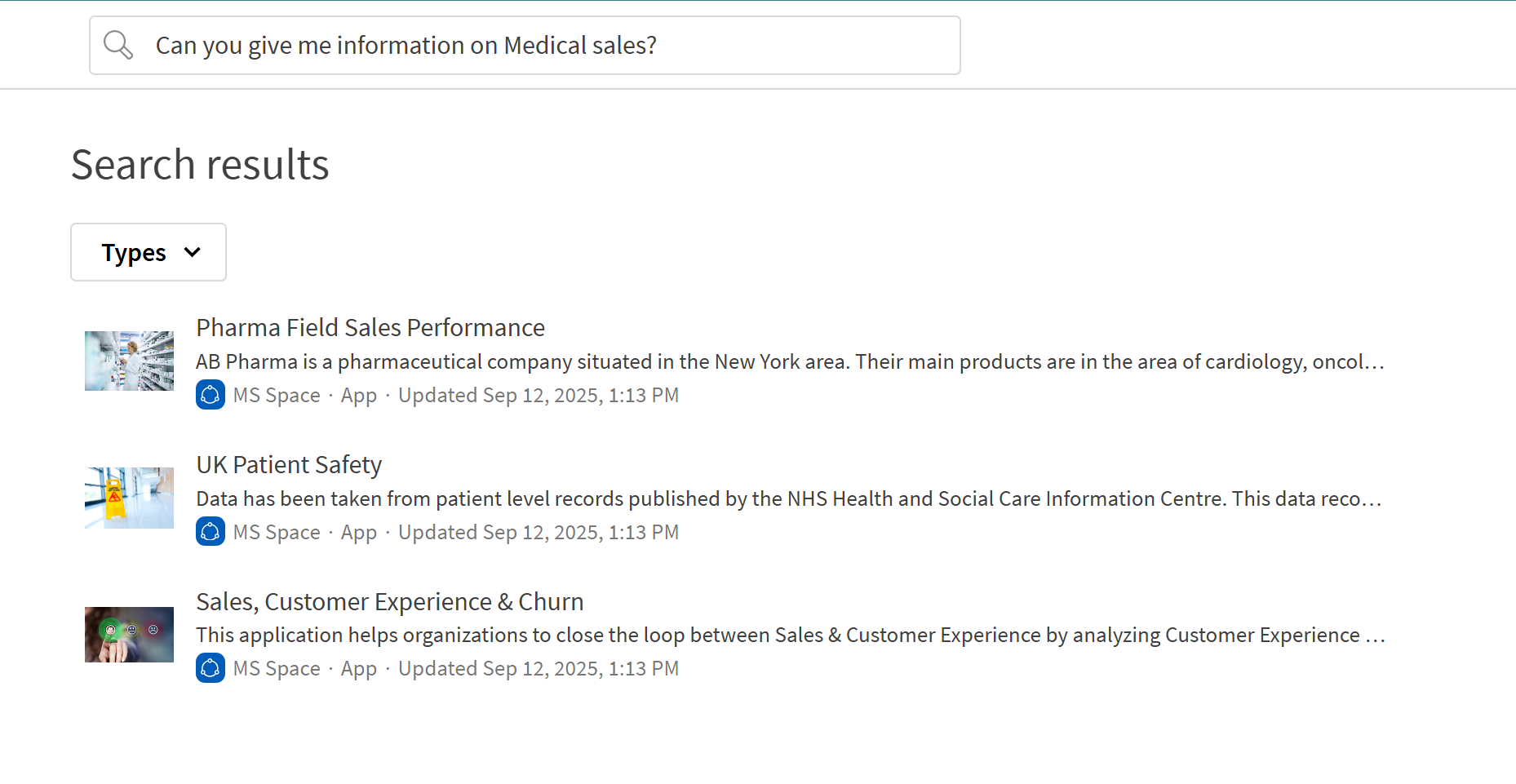Click the MS Space icon beside Sales, Customer Experience & Churn
1516x784 pixels.
[211, 668]
